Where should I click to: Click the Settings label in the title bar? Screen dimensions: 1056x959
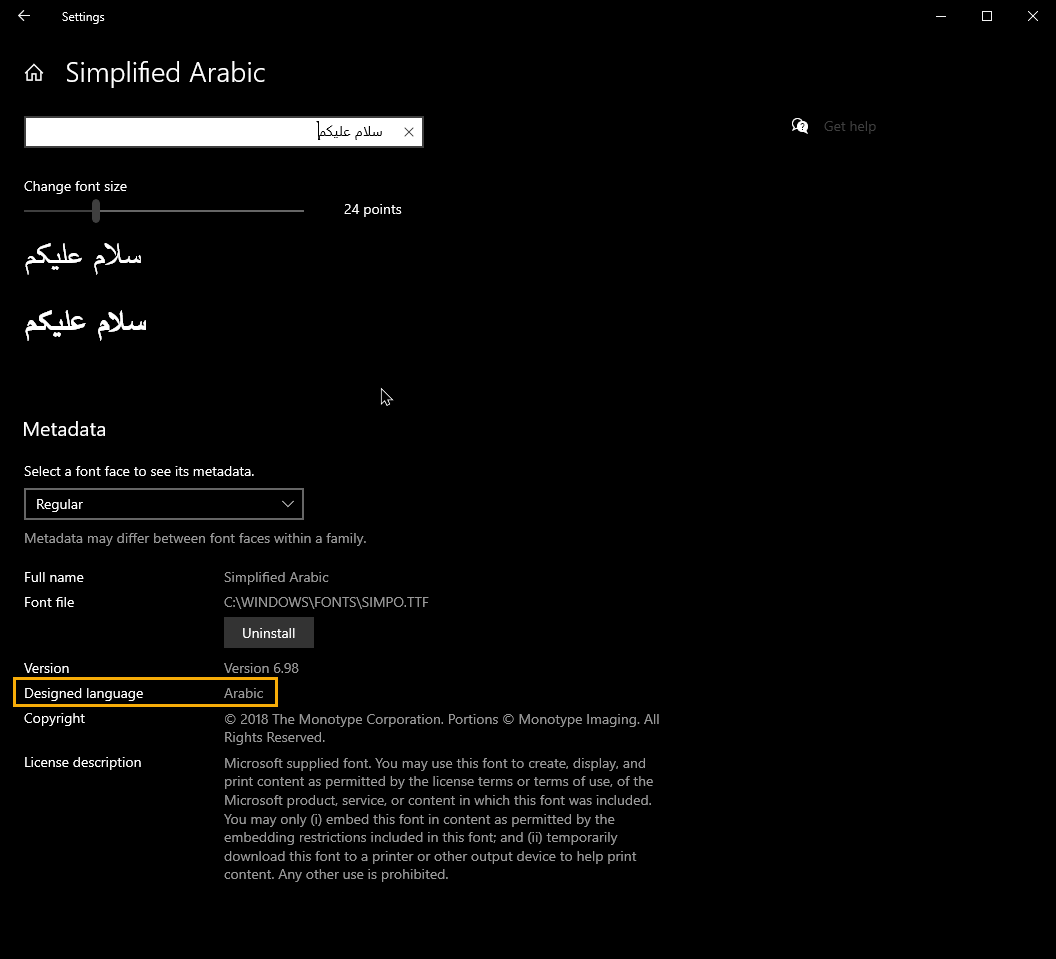(x=82, y=16)
